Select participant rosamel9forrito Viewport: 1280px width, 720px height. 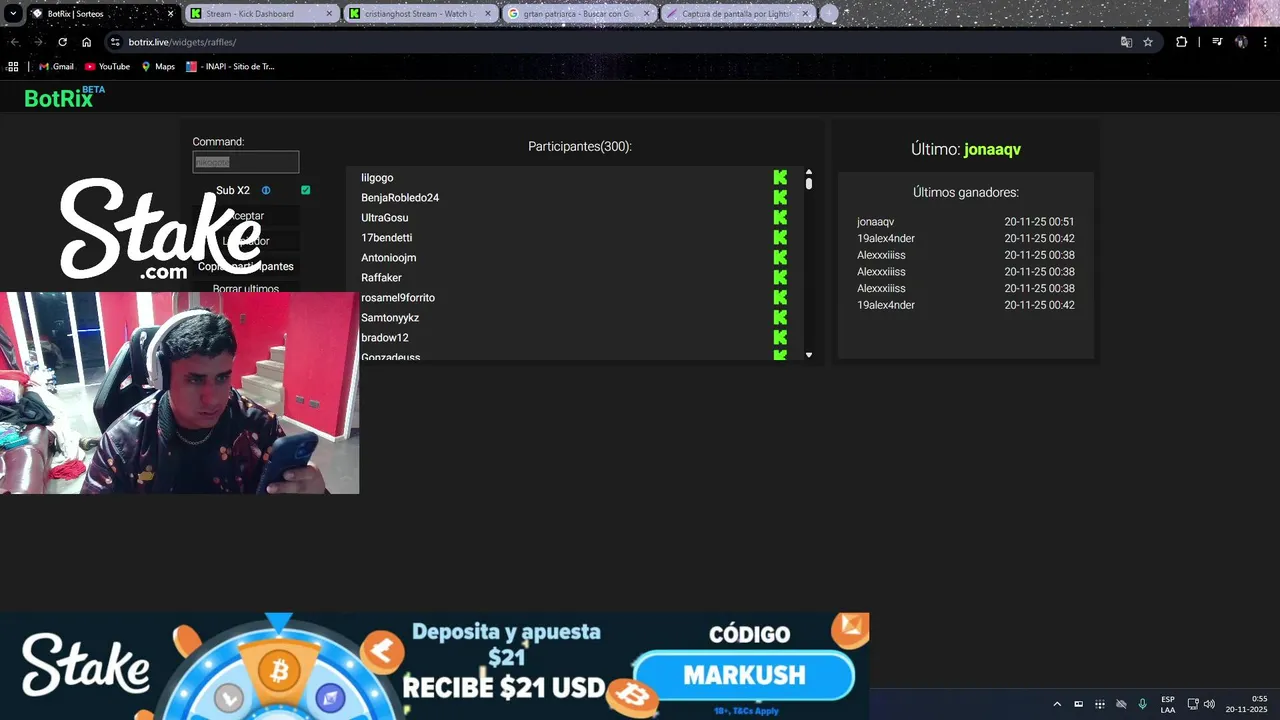(398, 298)
